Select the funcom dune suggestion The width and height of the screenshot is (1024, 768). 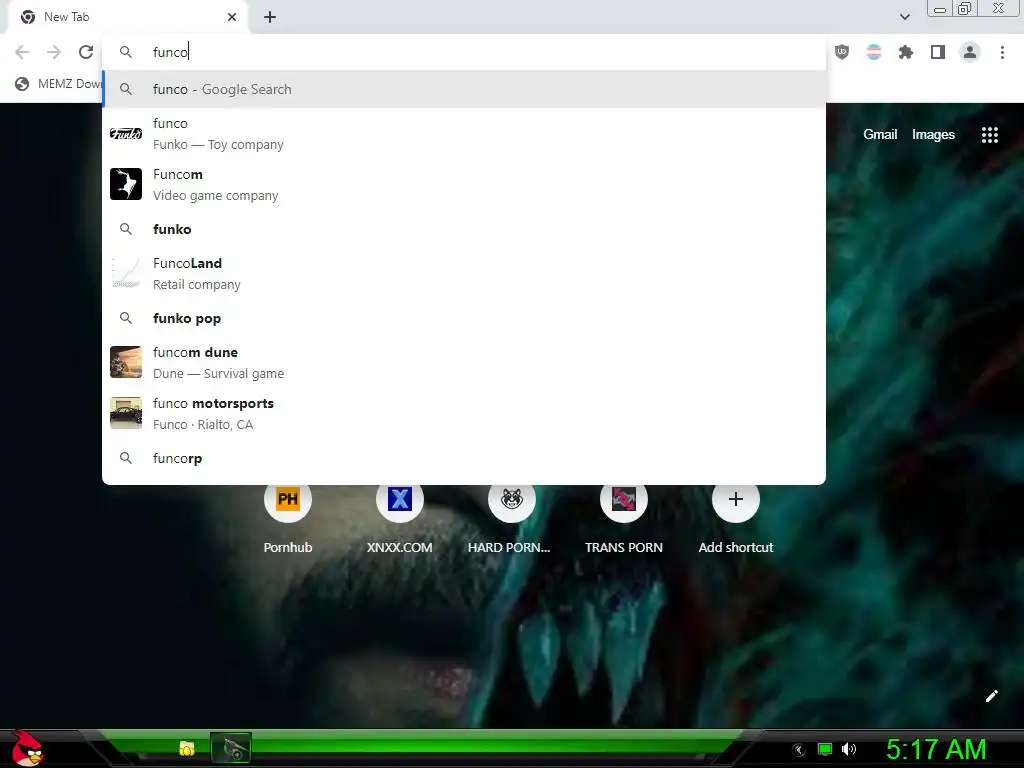coord(464,362)
